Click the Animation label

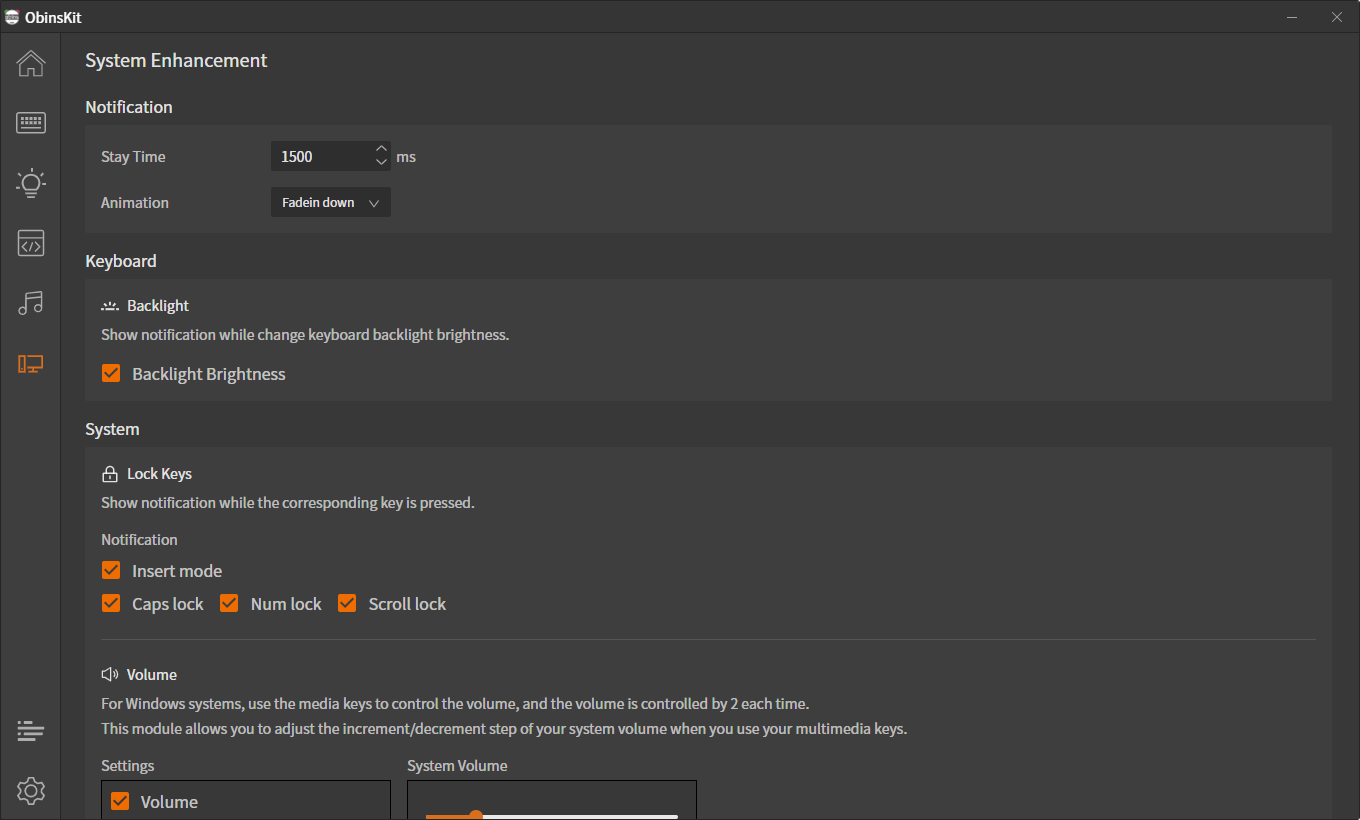click(x=135, y=203)
